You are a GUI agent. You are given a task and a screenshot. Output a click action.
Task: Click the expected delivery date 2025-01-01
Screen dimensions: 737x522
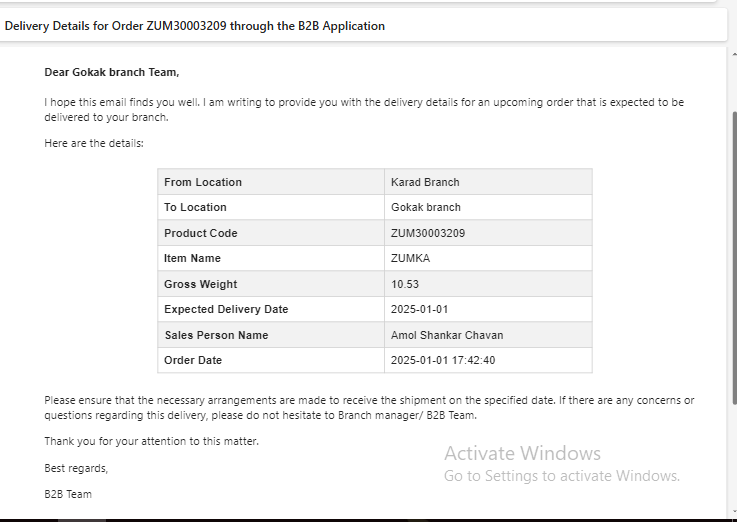tap(419, 309)
